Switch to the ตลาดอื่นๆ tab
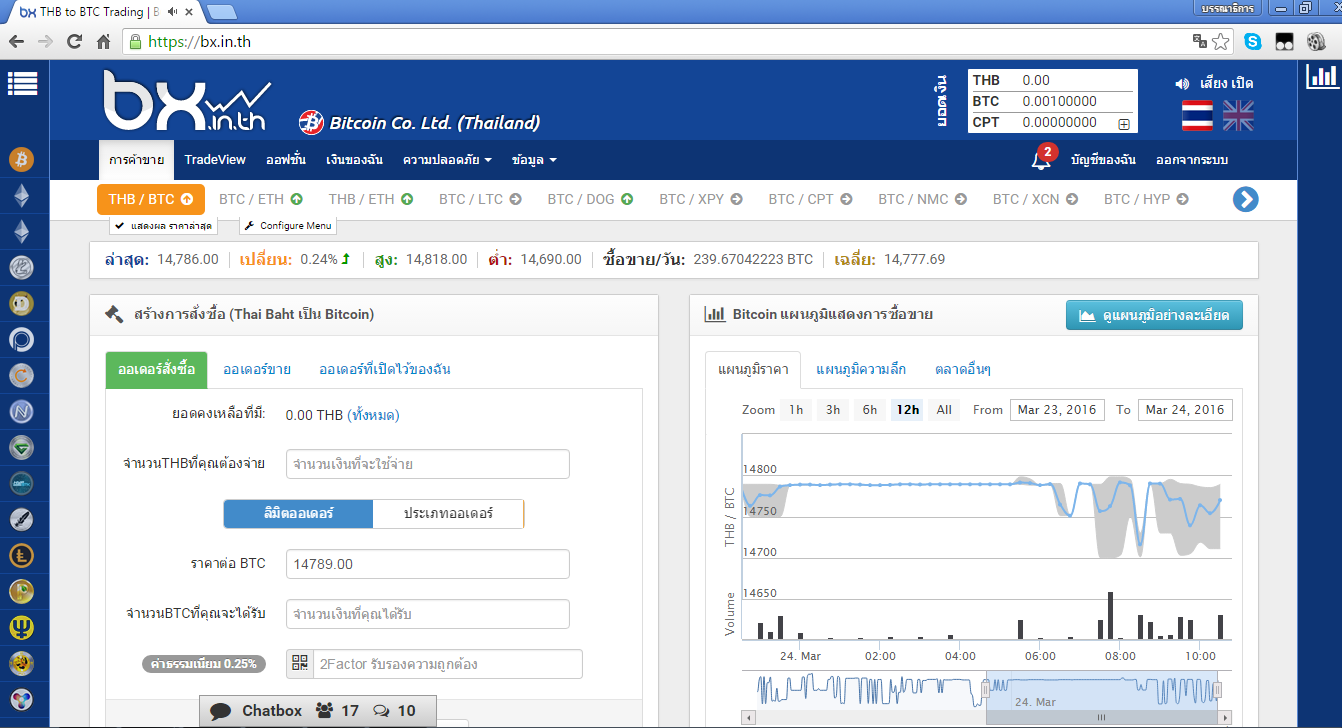The height and width of the screenshot is (728, 1342). click(963, 370)
